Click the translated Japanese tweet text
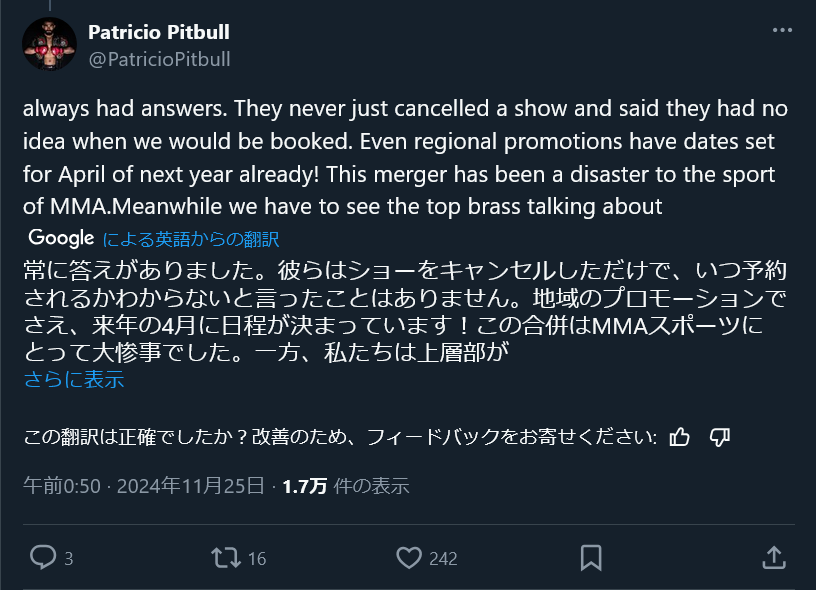 point(390,311)
